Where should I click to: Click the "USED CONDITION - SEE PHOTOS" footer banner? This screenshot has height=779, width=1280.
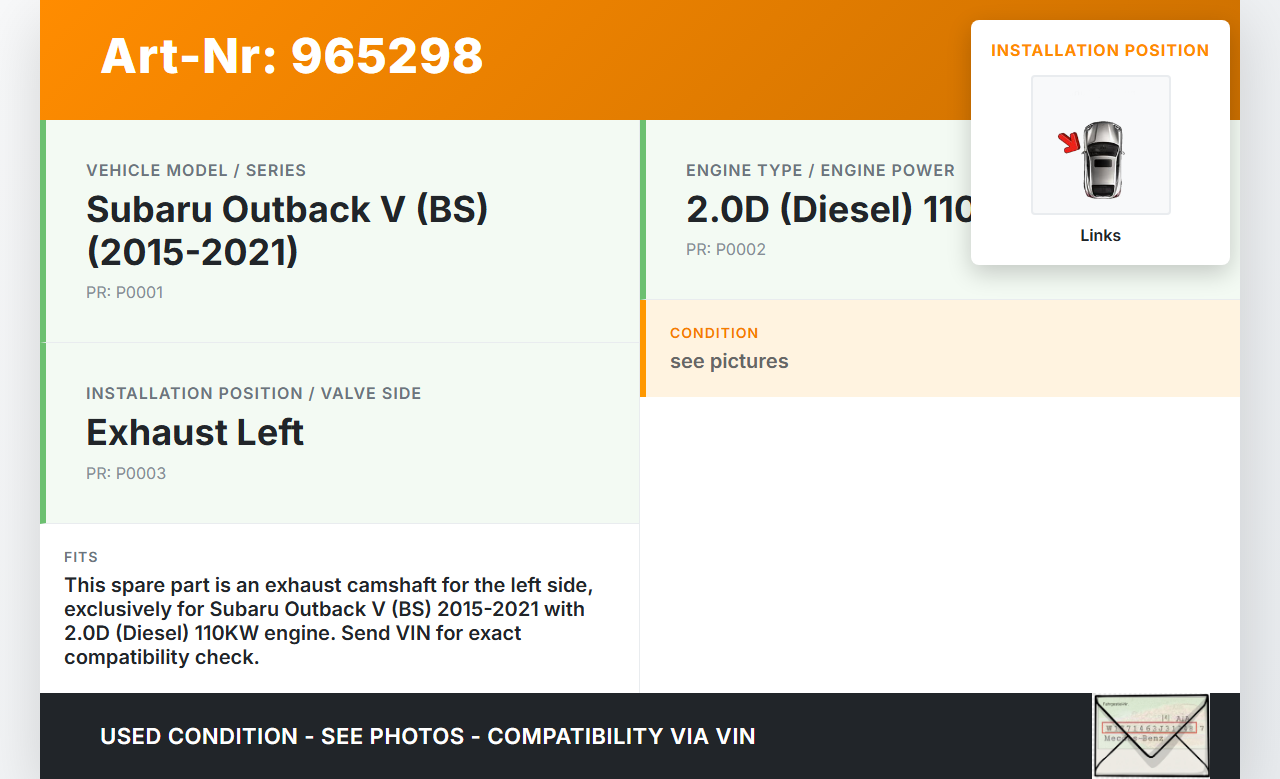(x=427, y=737)
